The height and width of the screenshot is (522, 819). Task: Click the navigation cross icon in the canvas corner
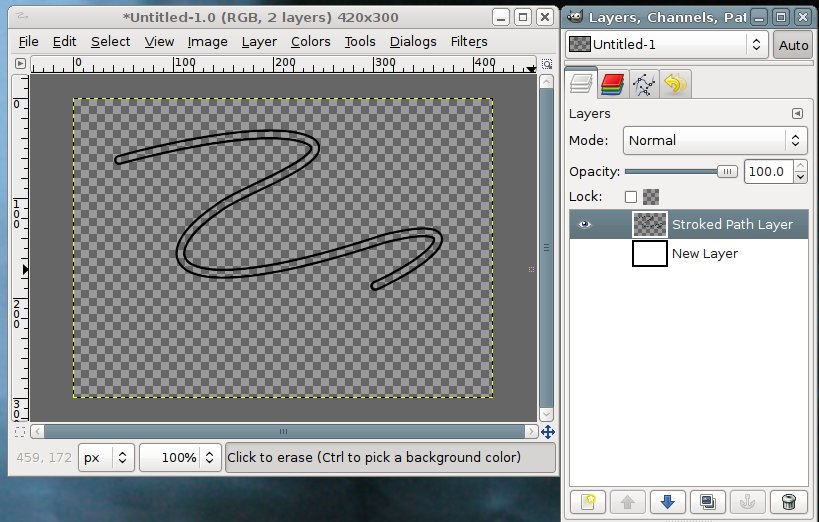(x=547, y=432)
